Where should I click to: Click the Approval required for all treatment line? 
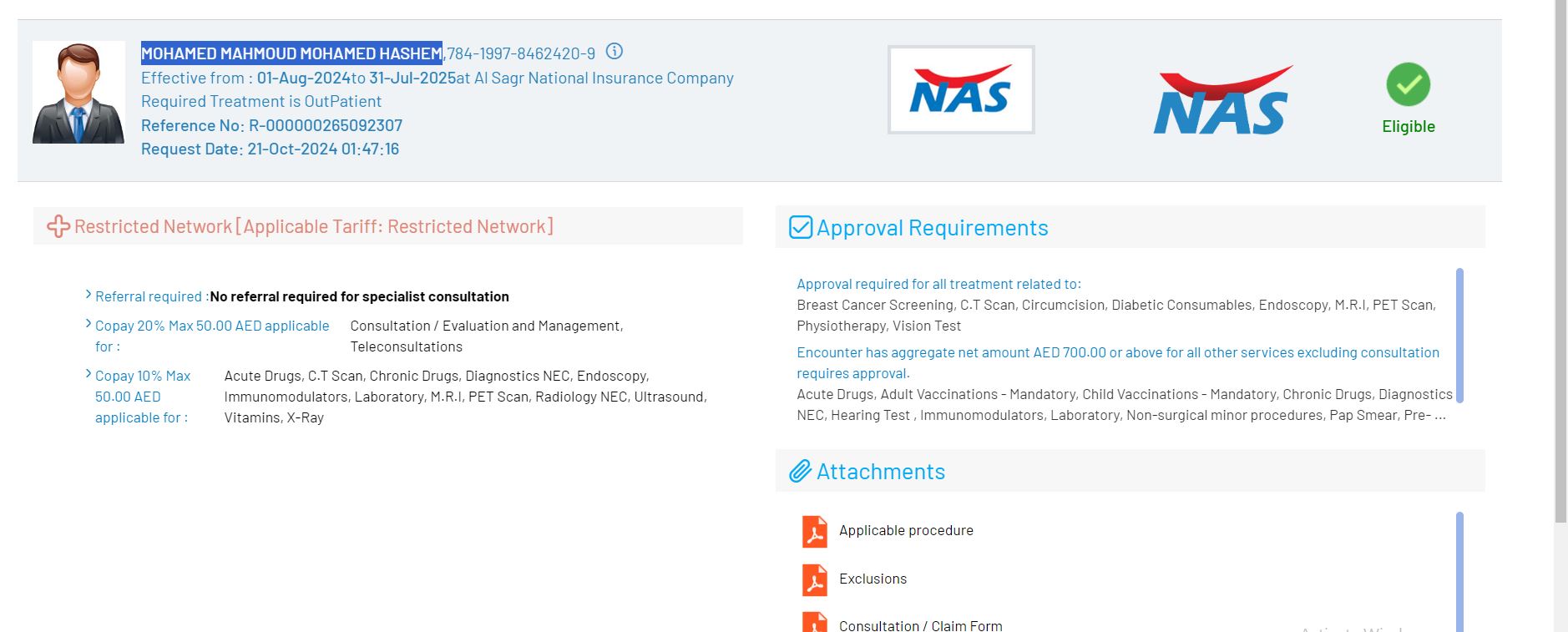click(938, 284)
